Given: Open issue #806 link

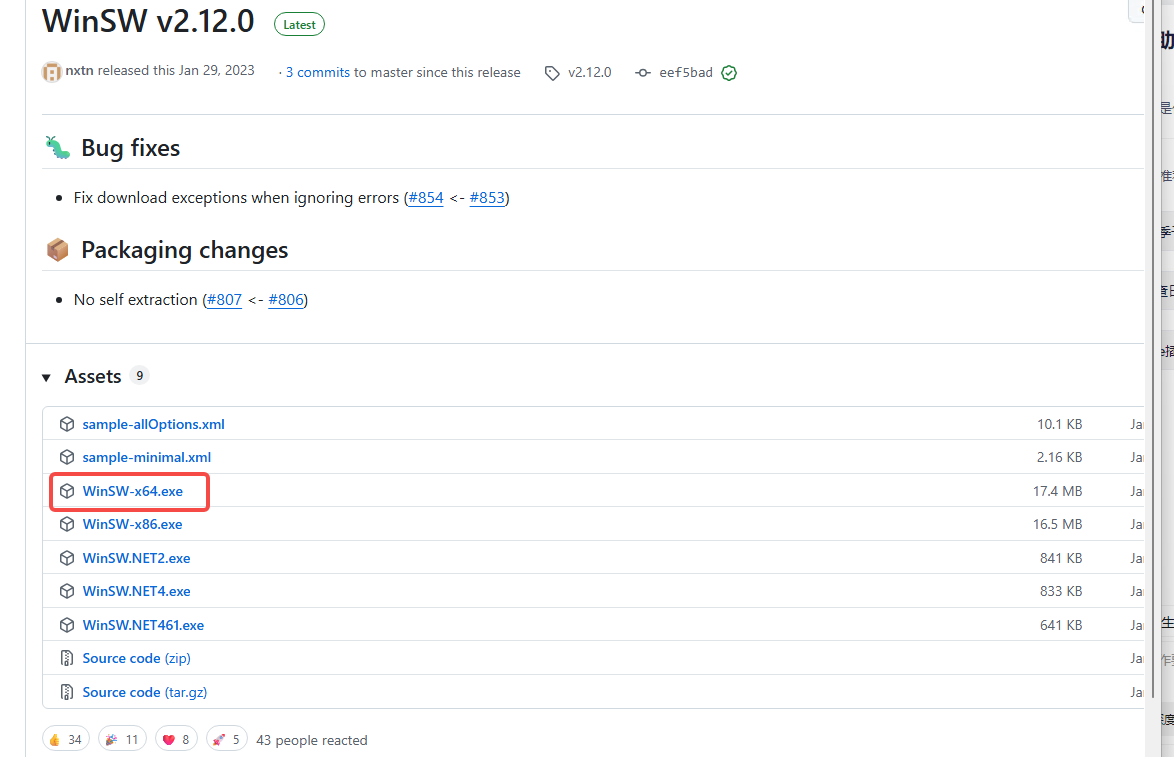Looking at the screenshot, I should [x=286, y=300].
